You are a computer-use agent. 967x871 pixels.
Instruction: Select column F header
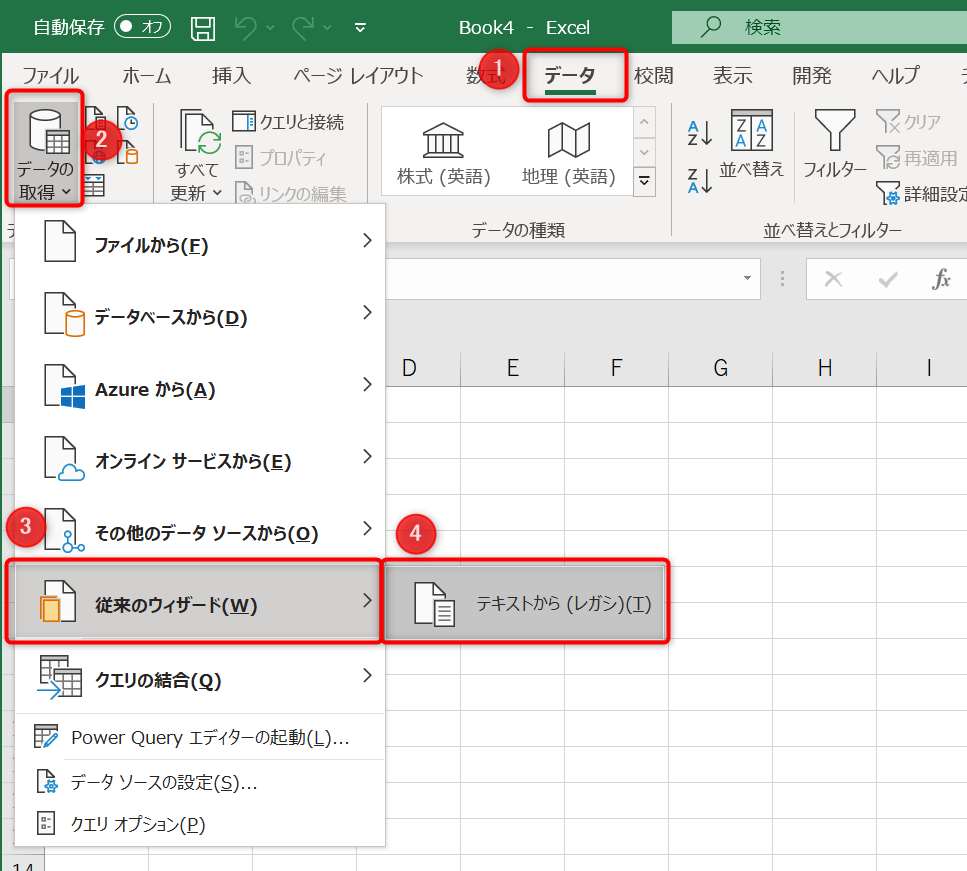point(617,368)
